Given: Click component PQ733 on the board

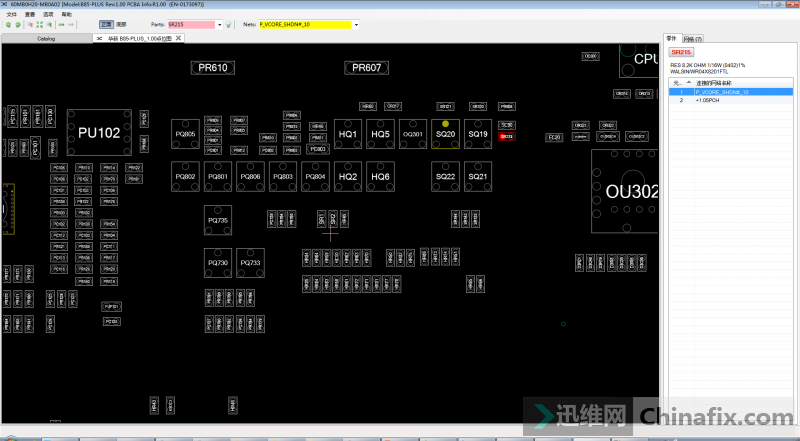Looking at the screenshot, I should 250,263.
